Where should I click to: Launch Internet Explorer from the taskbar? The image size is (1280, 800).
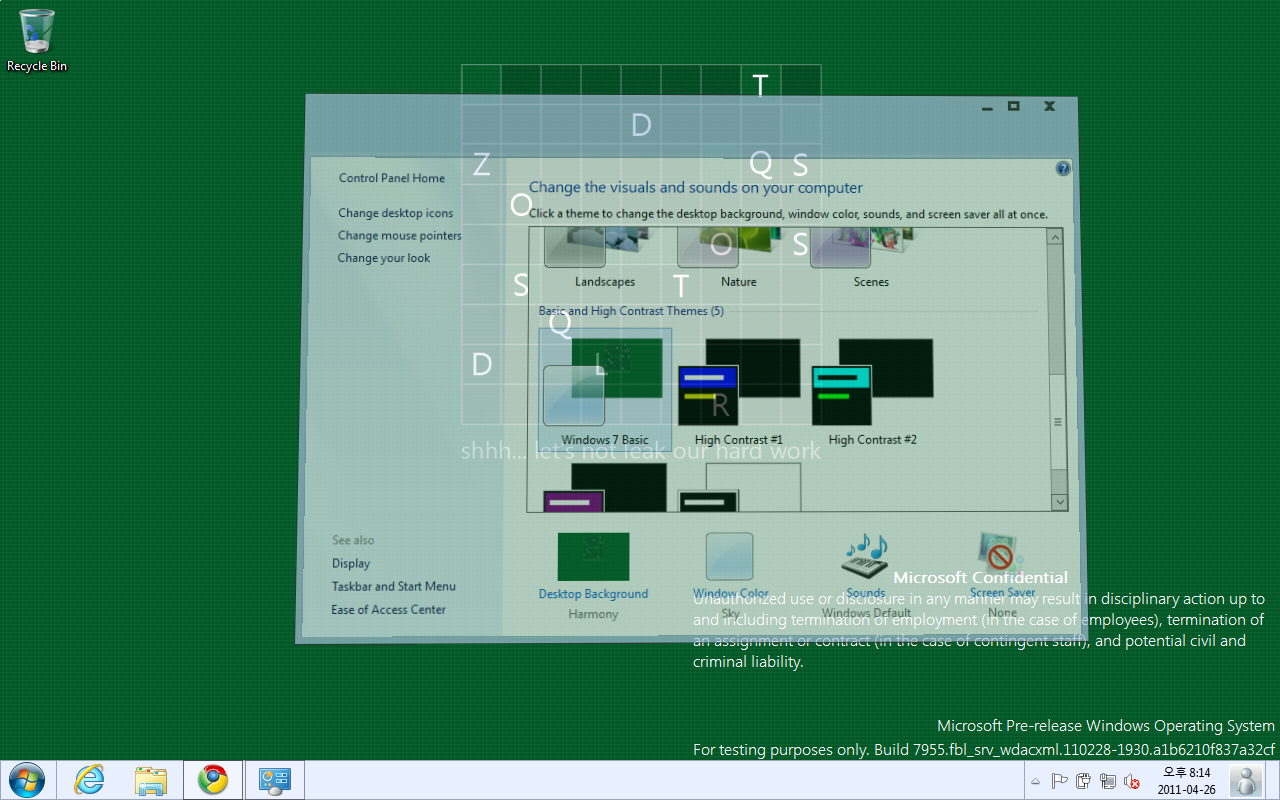[90, 780]
